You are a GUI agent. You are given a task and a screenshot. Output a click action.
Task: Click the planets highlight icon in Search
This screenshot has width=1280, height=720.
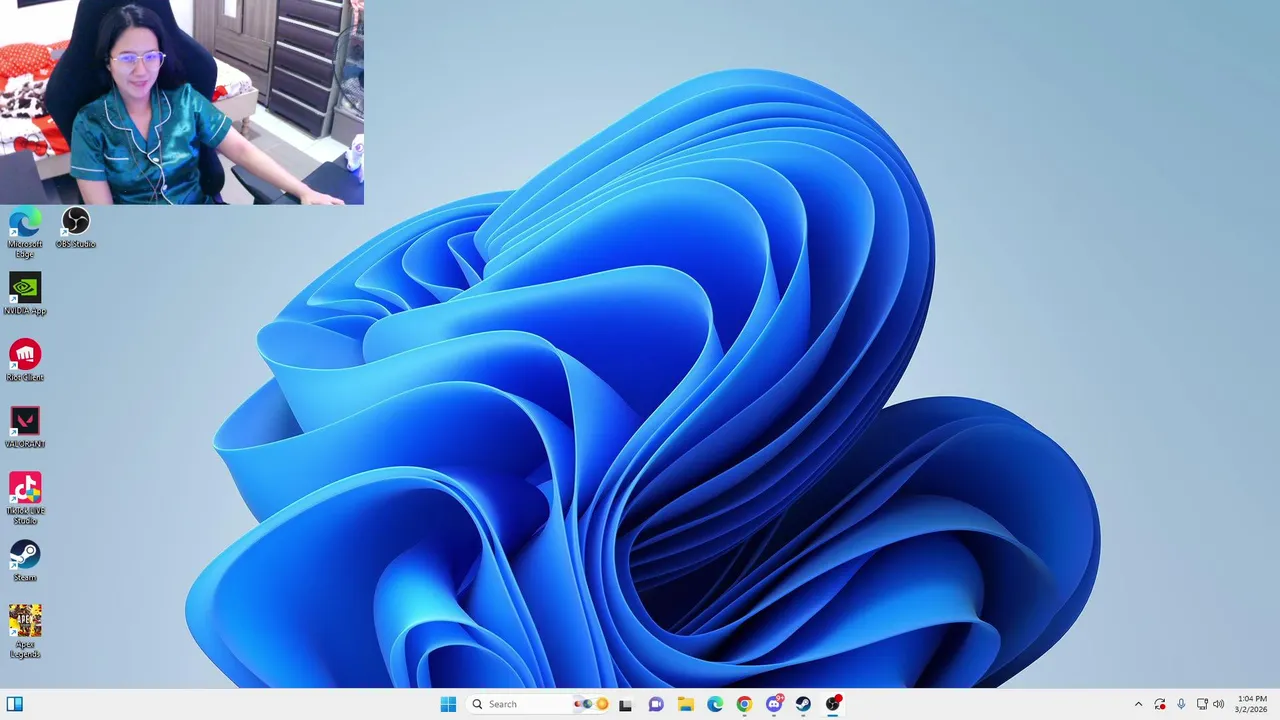[591, 704]
